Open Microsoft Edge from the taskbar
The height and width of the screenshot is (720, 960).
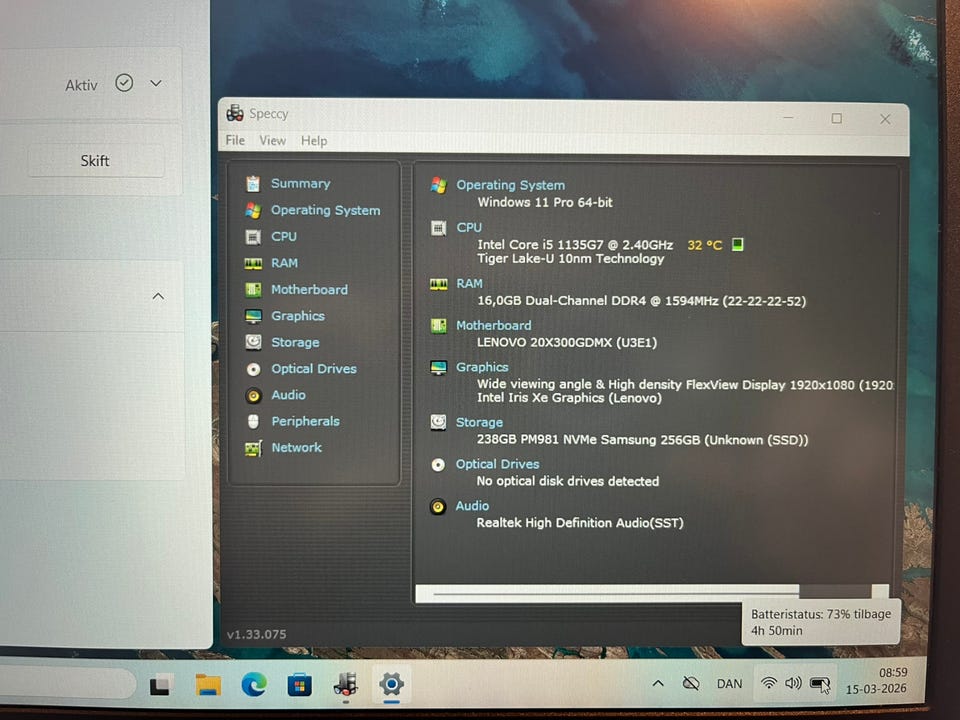click(x=254, y=684)
